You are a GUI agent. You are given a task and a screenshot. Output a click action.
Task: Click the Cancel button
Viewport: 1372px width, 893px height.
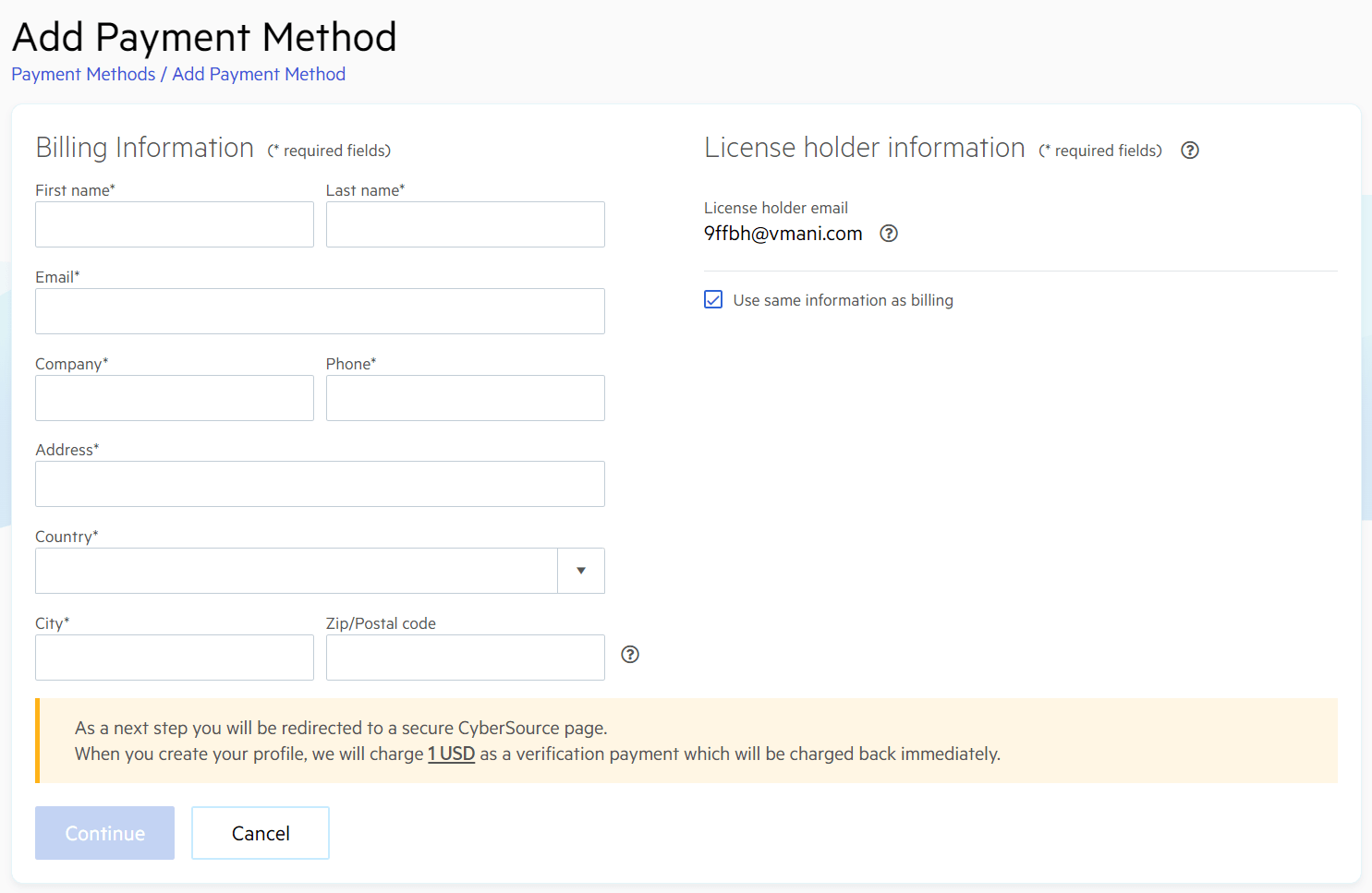(260, 832)
